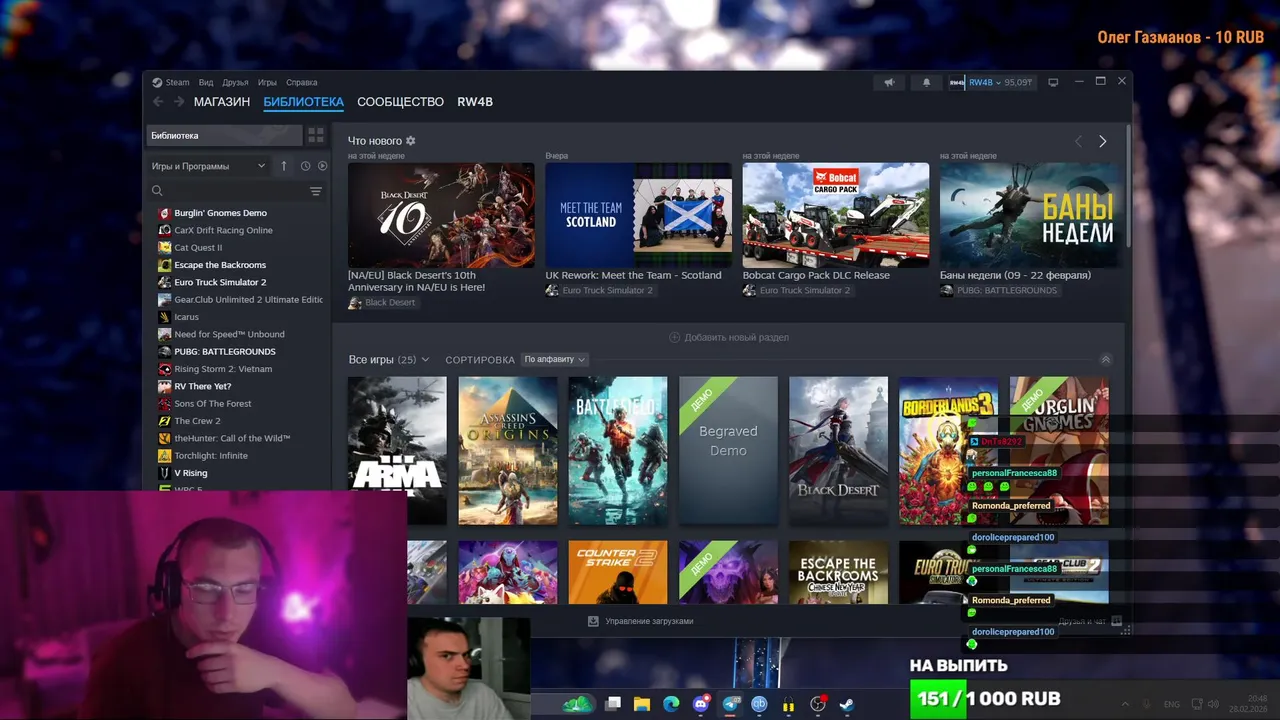Select the БИБЛИОТЕКА tab

click(304, 102)
